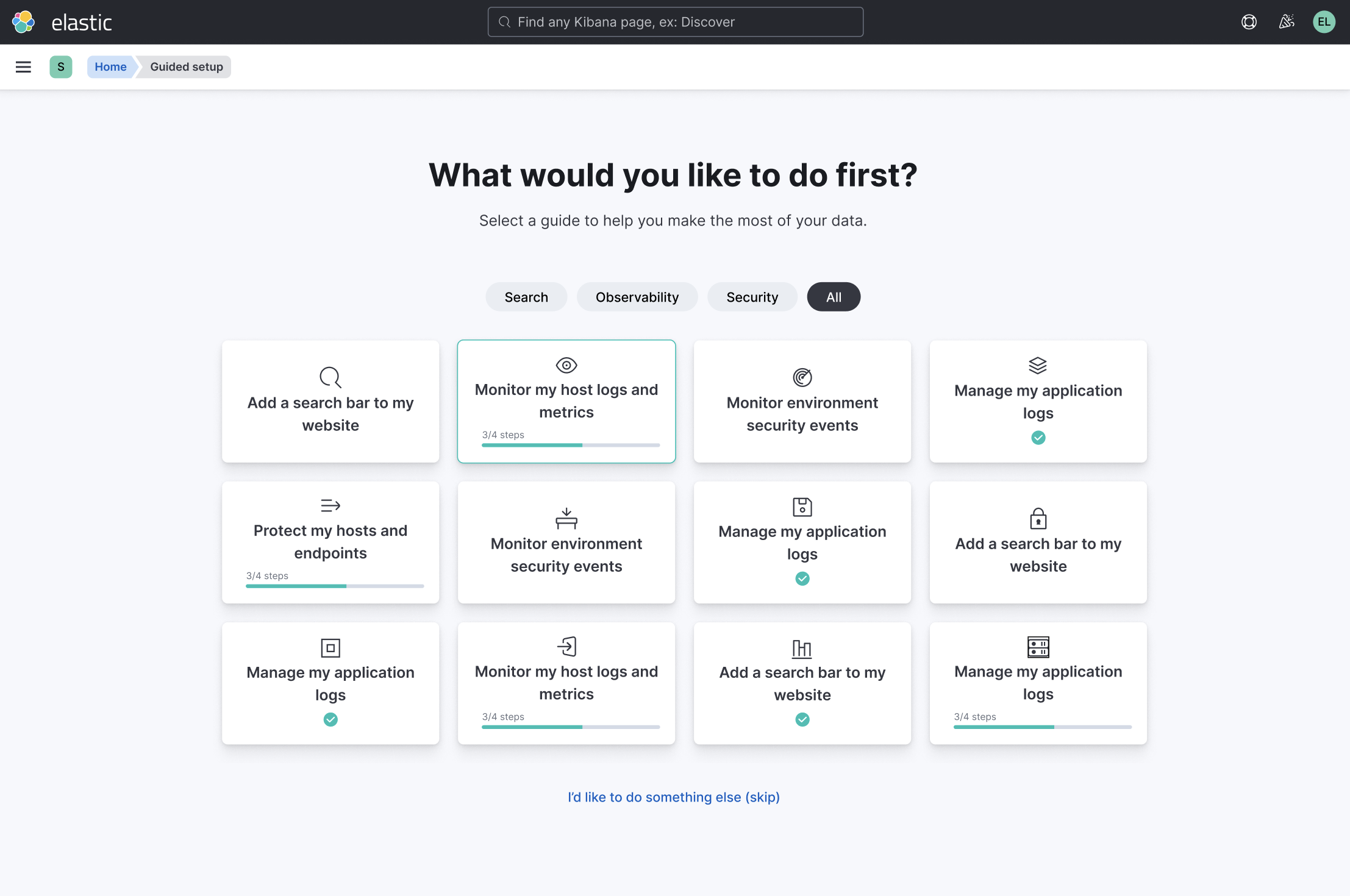Open the EL user avatar menu

click(1324, 22)
